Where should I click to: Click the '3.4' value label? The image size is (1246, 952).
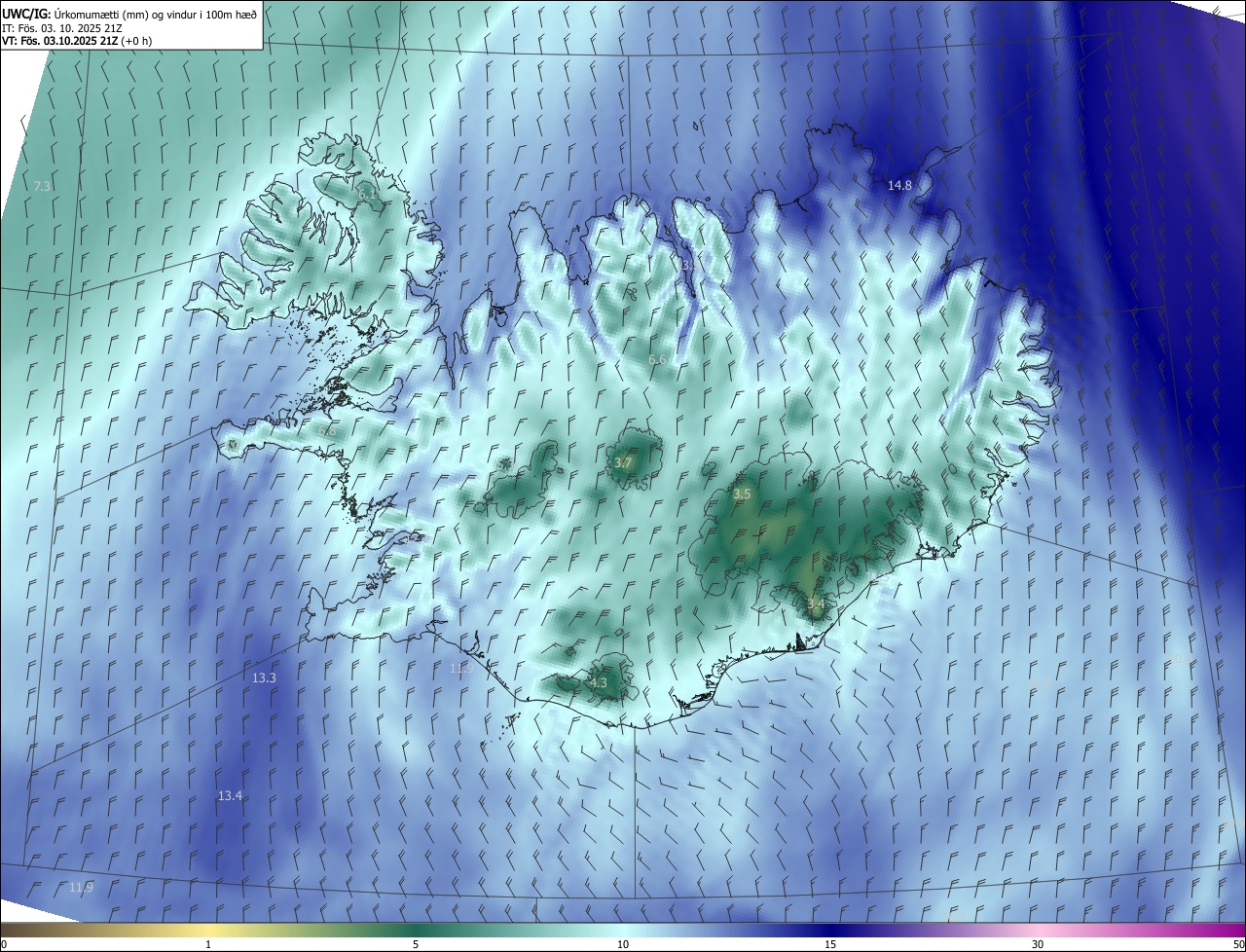(816, 604)
